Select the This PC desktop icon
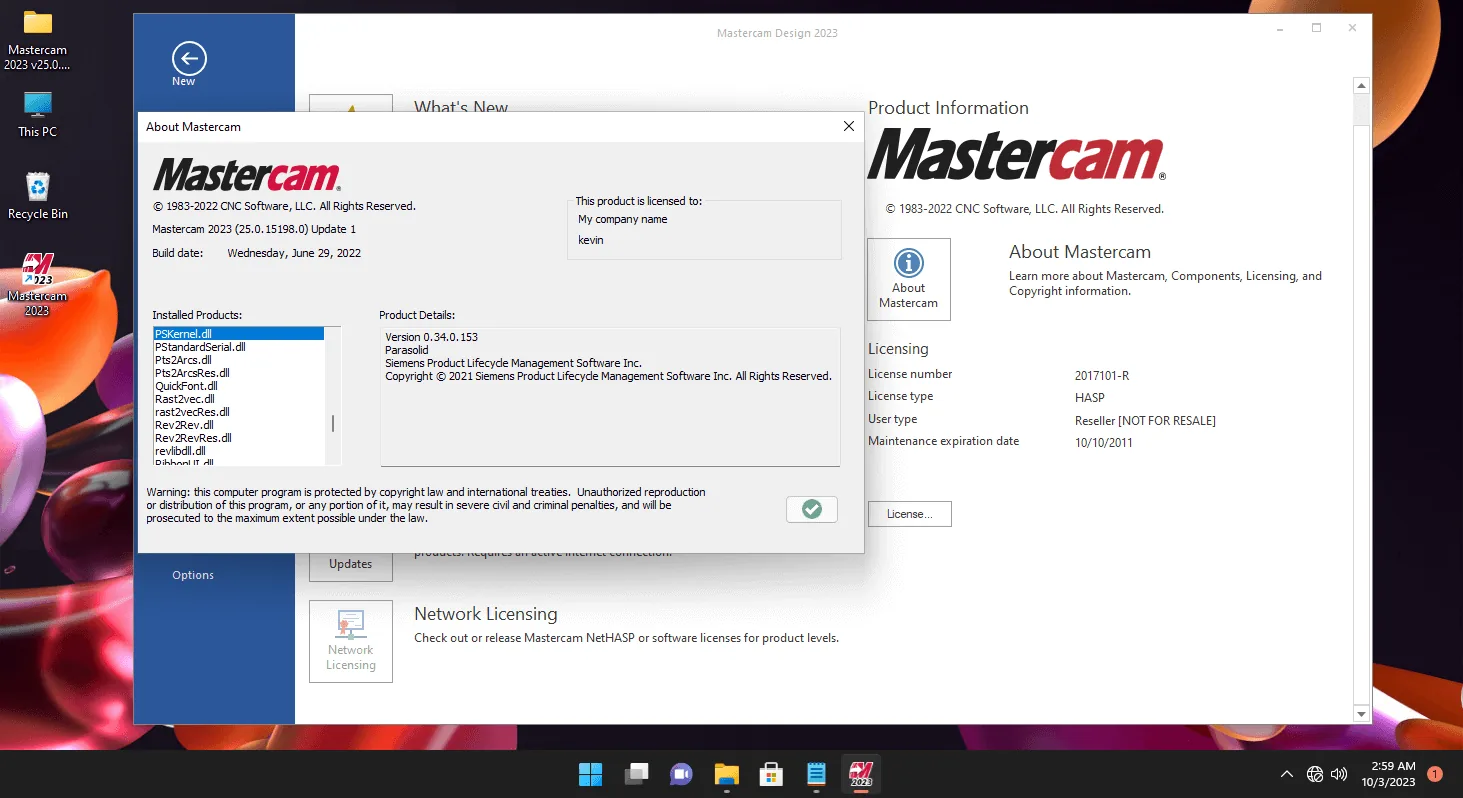Screen dimensions: 1463x798 38,114
